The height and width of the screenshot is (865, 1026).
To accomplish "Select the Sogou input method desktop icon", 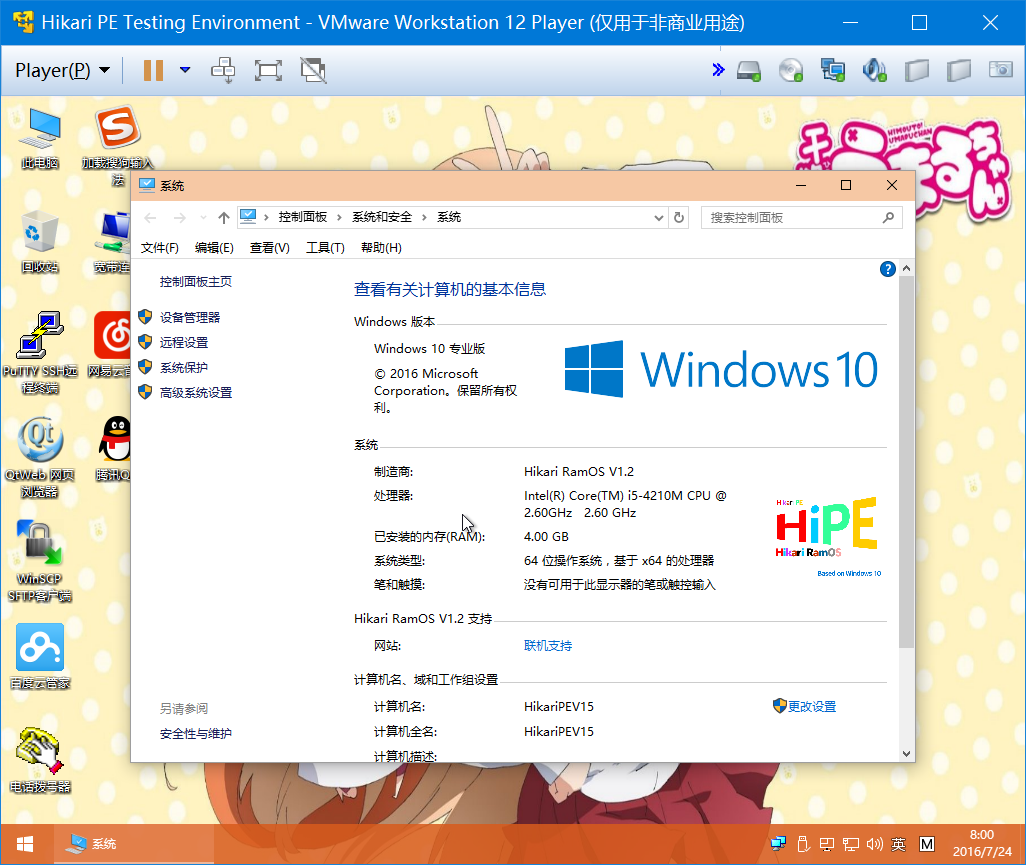I will pos(118,145).
